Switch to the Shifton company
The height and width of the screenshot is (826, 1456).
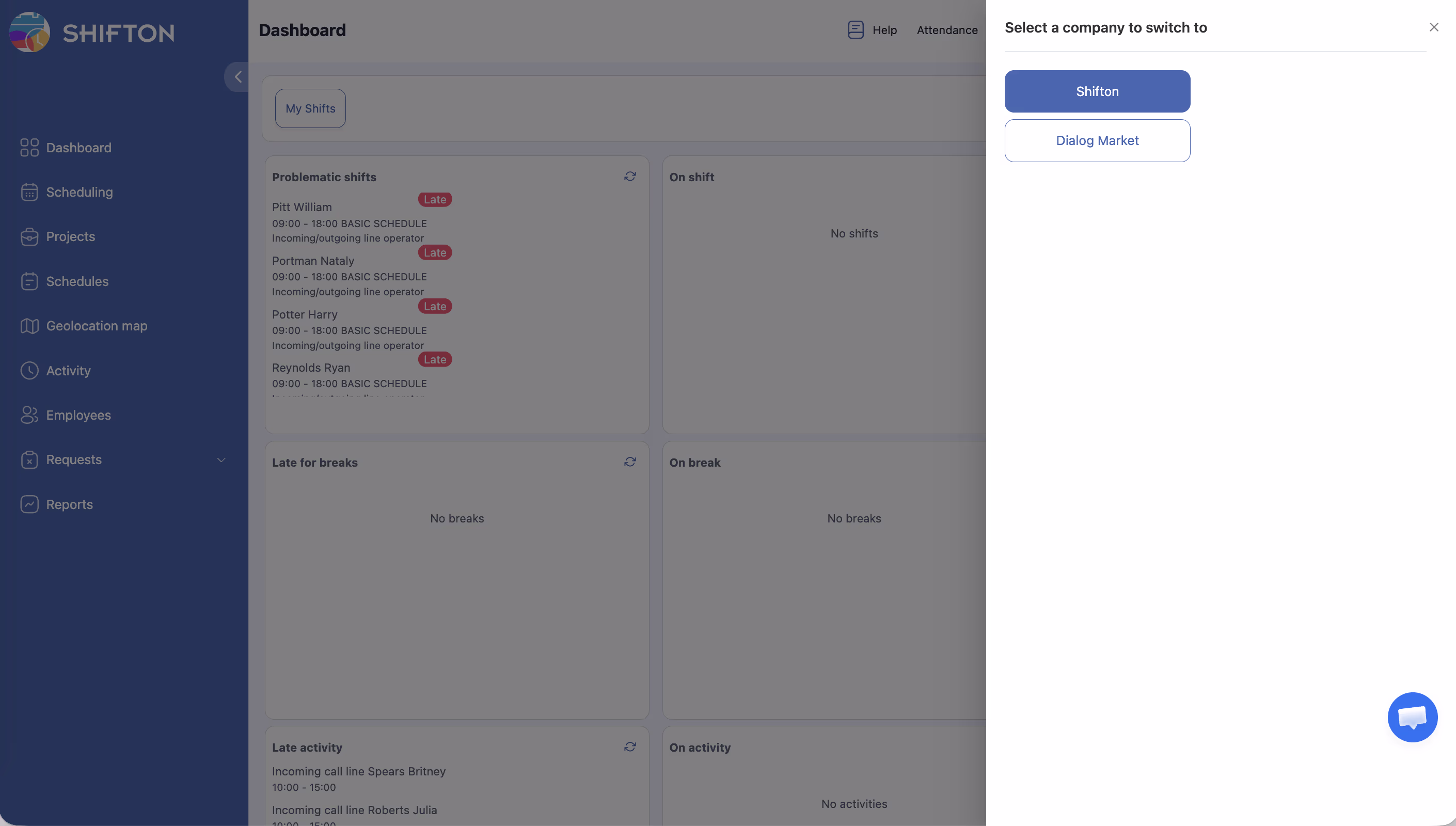1097,91
